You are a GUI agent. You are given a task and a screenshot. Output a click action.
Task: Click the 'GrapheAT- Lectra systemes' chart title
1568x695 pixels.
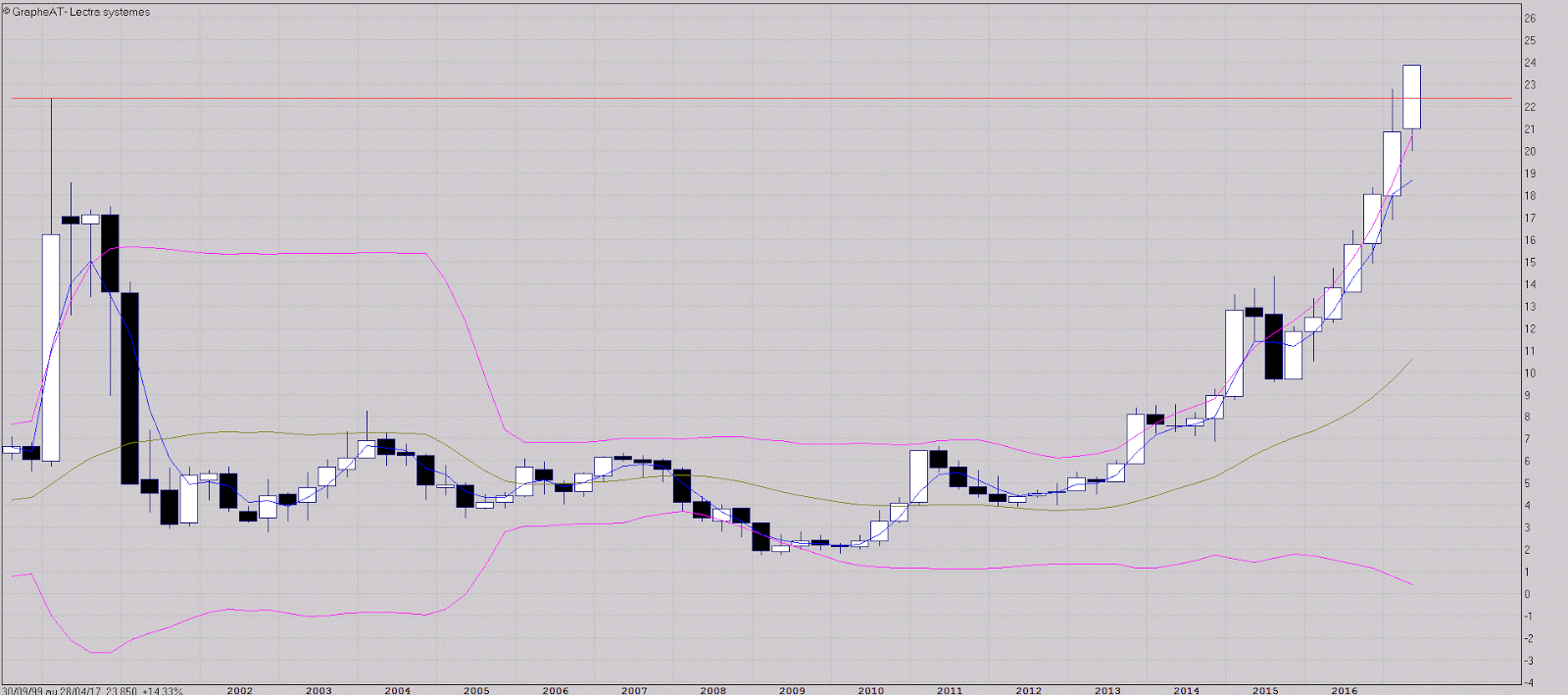point(81,12)
